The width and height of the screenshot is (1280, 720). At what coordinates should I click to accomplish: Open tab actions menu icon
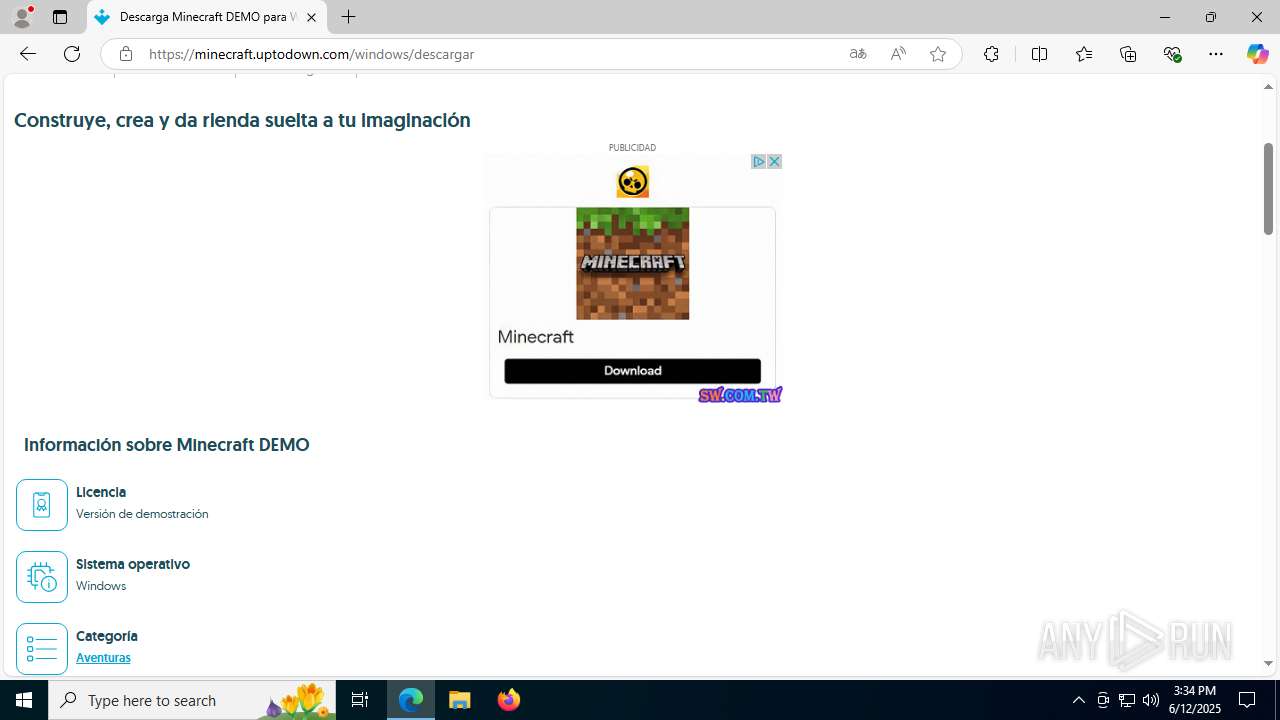pyautogui.click(x=60, y=17)
